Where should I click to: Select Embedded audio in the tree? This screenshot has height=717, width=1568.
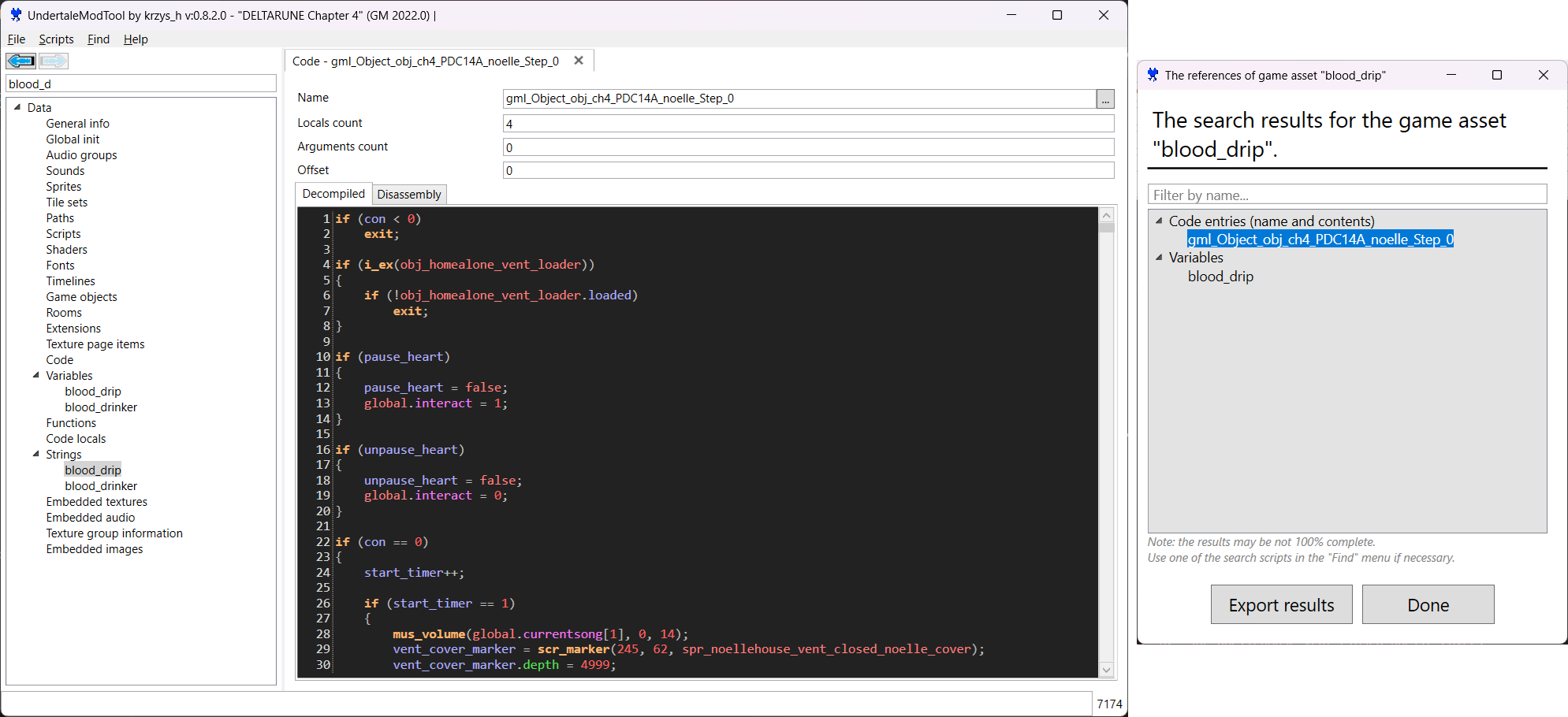[x=91, y=518]
